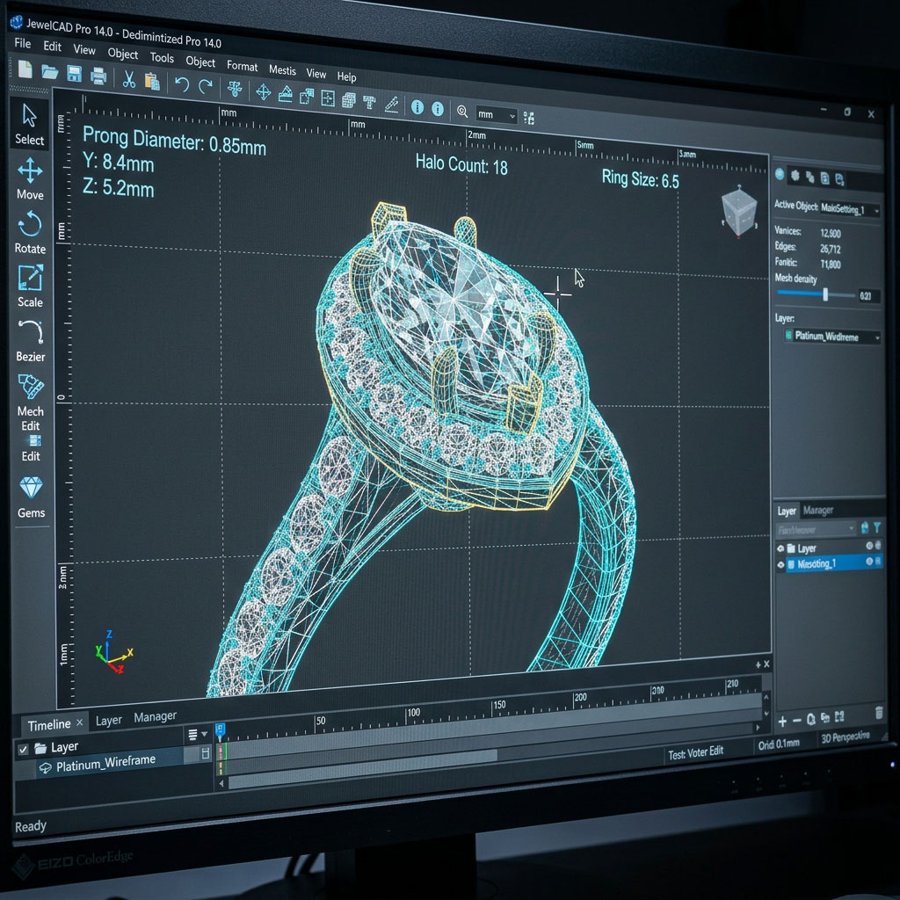Click the view cube navigator

pyautogui.click(x=739, y=211)
